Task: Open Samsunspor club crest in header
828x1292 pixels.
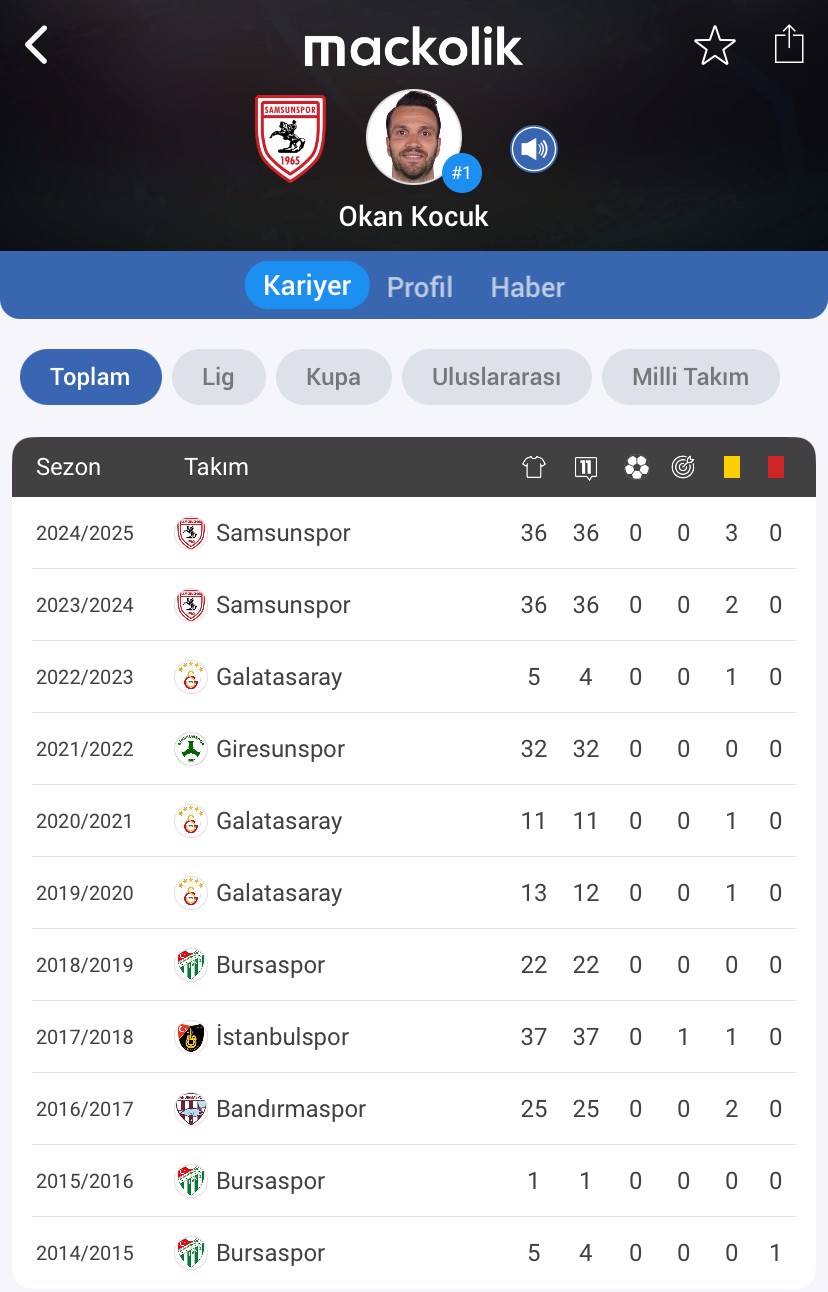Action: click(x=290, y=138)
